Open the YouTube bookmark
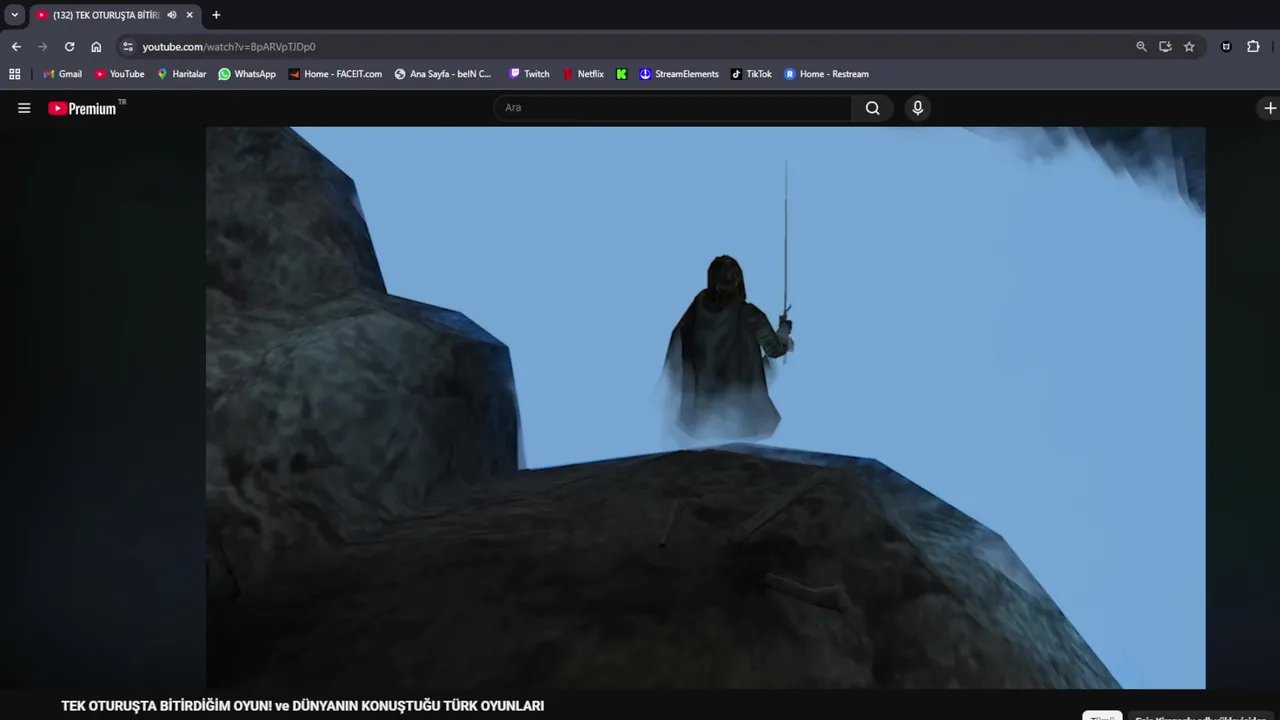The height and width of the screenshot is (720, 1280). [x=119, y=74]
